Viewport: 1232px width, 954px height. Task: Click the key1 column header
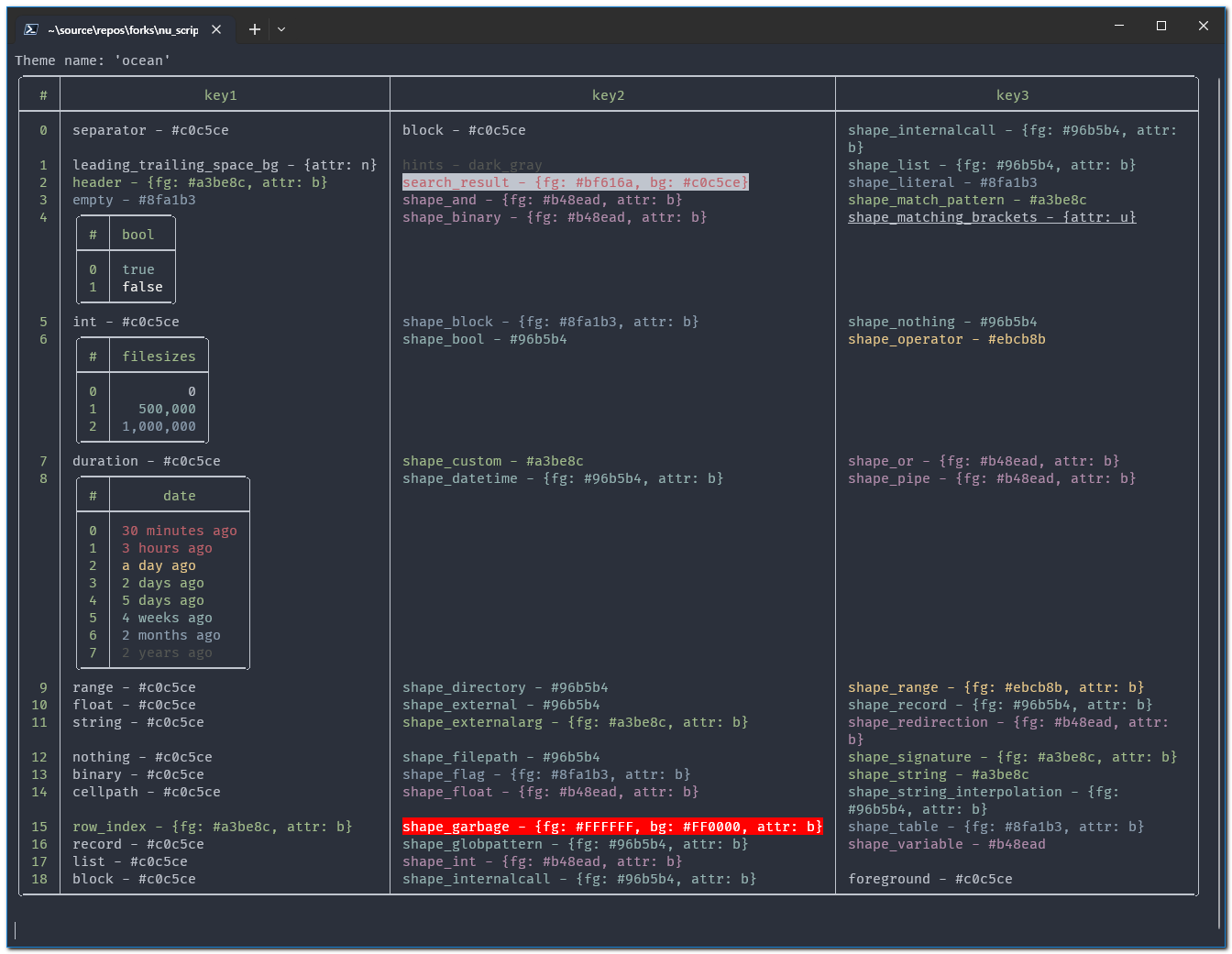(x=221, y=95)
